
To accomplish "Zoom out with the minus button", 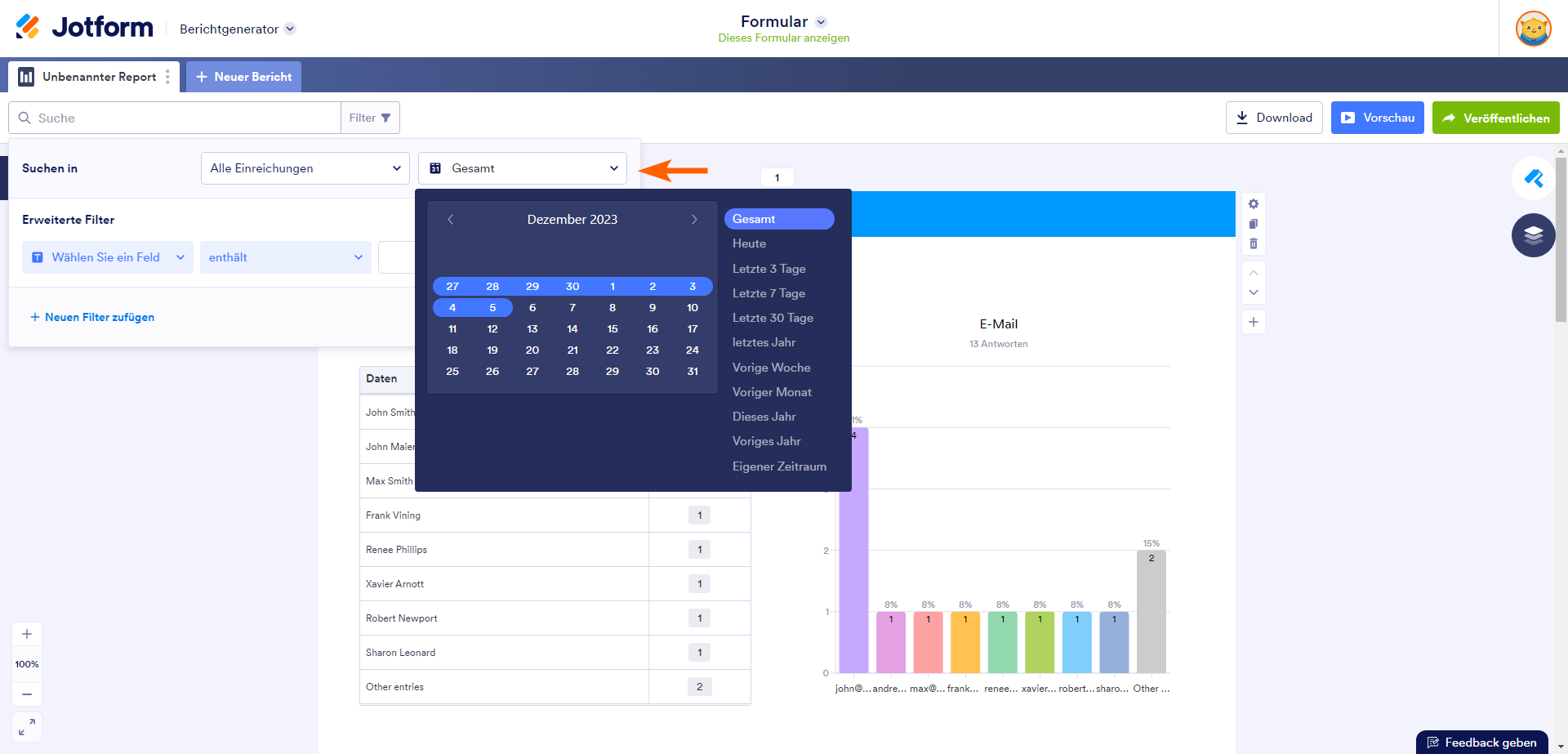I will [x=27, y=694].
